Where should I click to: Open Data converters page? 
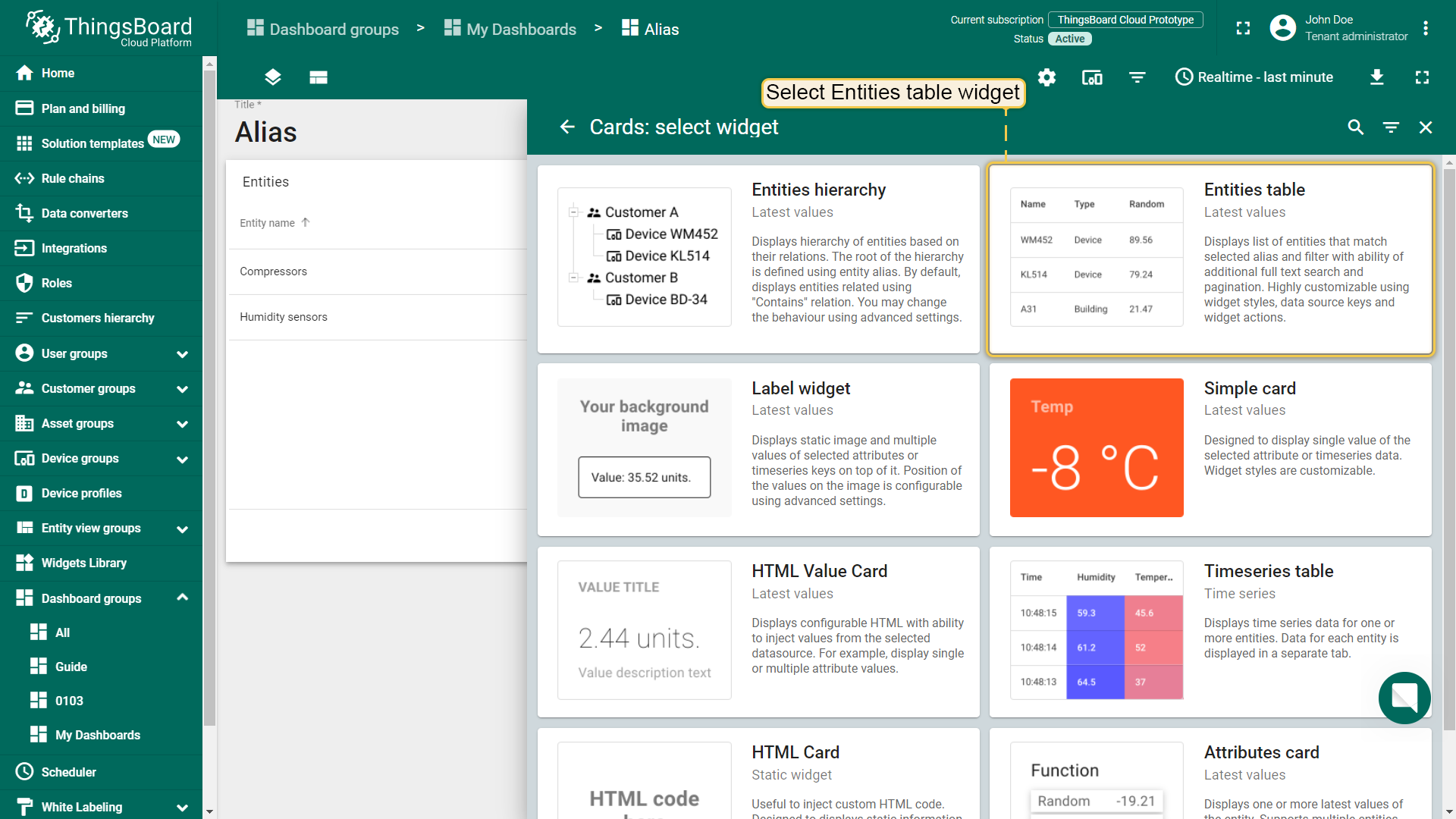(101, 213)
